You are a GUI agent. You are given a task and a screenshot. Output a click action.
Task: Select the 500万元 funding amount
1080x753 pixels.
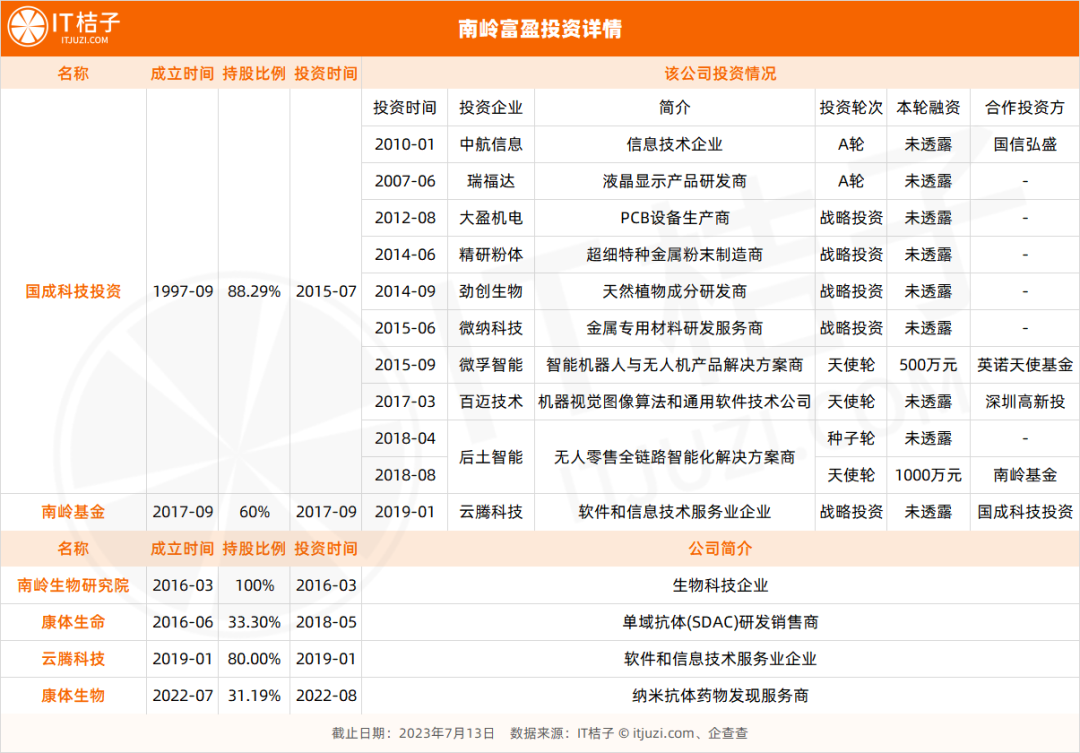(928, 365)
